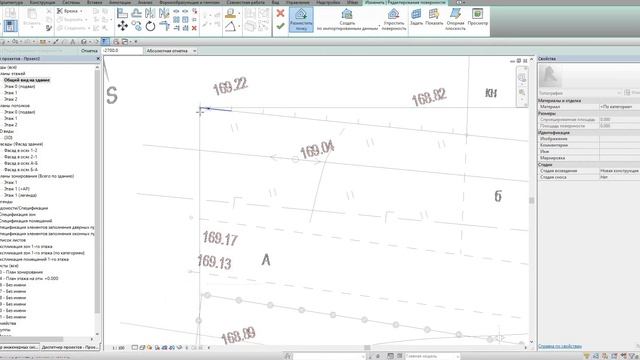Open the Управление ribbon tab

[298, 2]
